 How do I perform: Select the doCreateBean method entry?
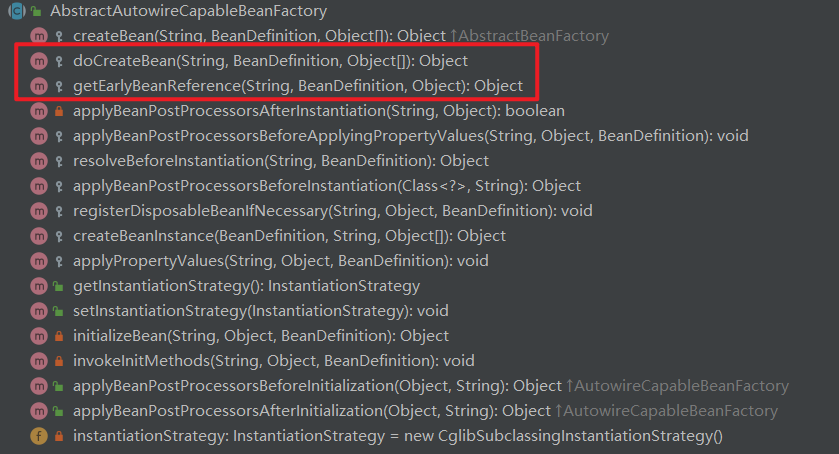tap(270, 61)
